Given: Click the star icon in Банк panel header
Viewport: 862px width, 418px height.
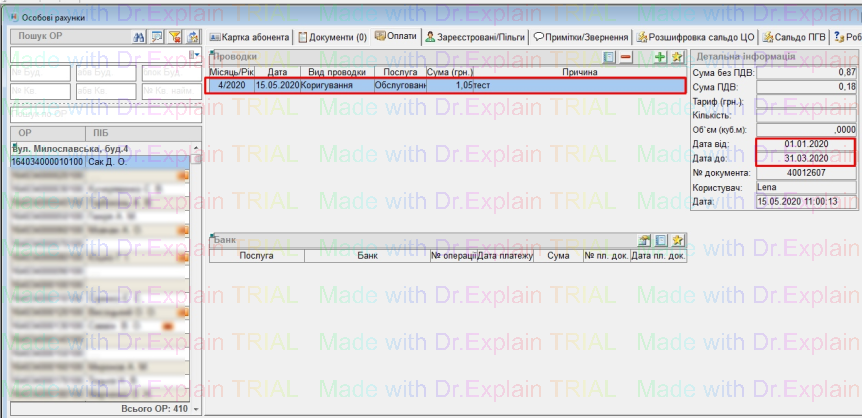Looking at the screenshot, I should pos(677,241).
